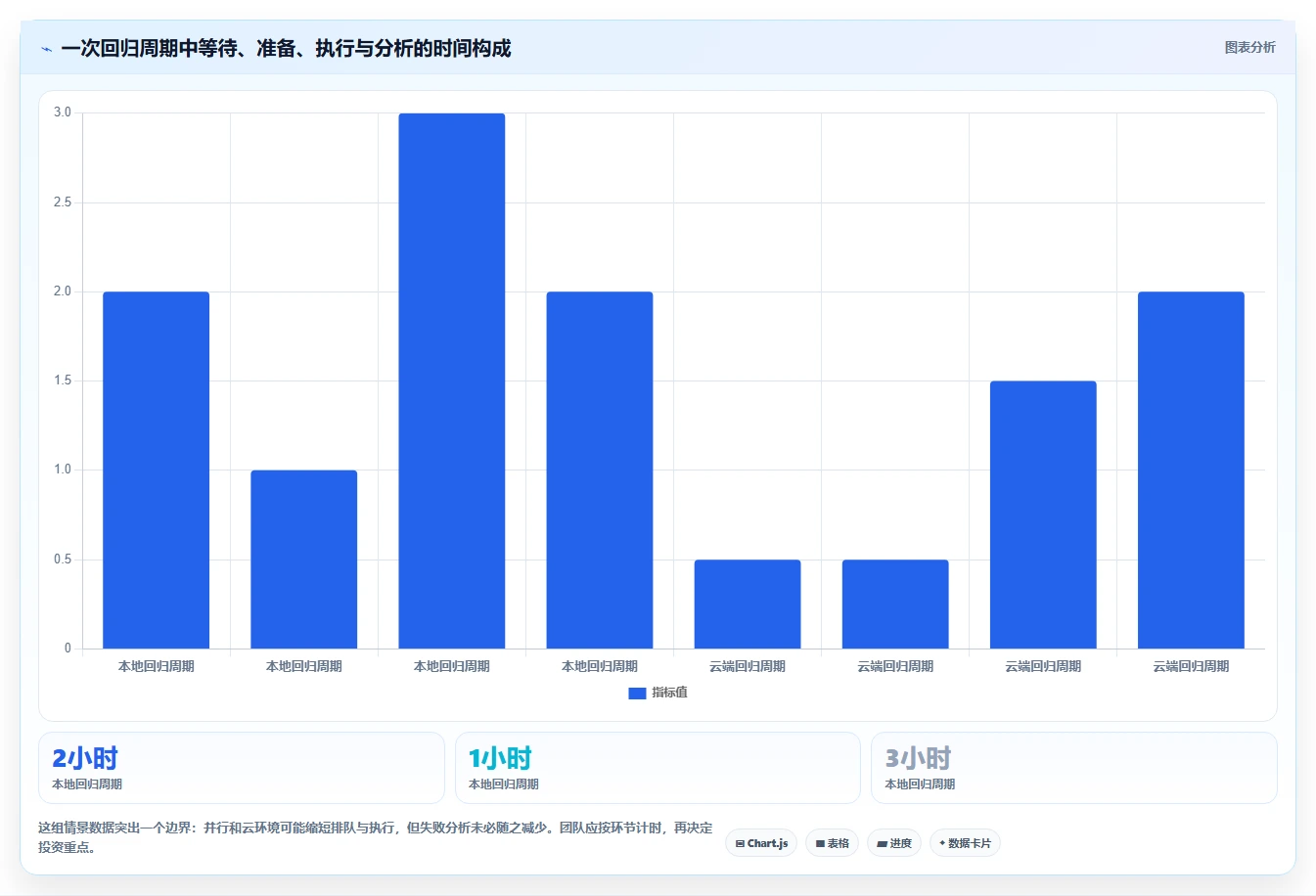This screenshot has height=896, width=1316.
Task: Click the Chart.js chip
Action: (x=761, y=843)
